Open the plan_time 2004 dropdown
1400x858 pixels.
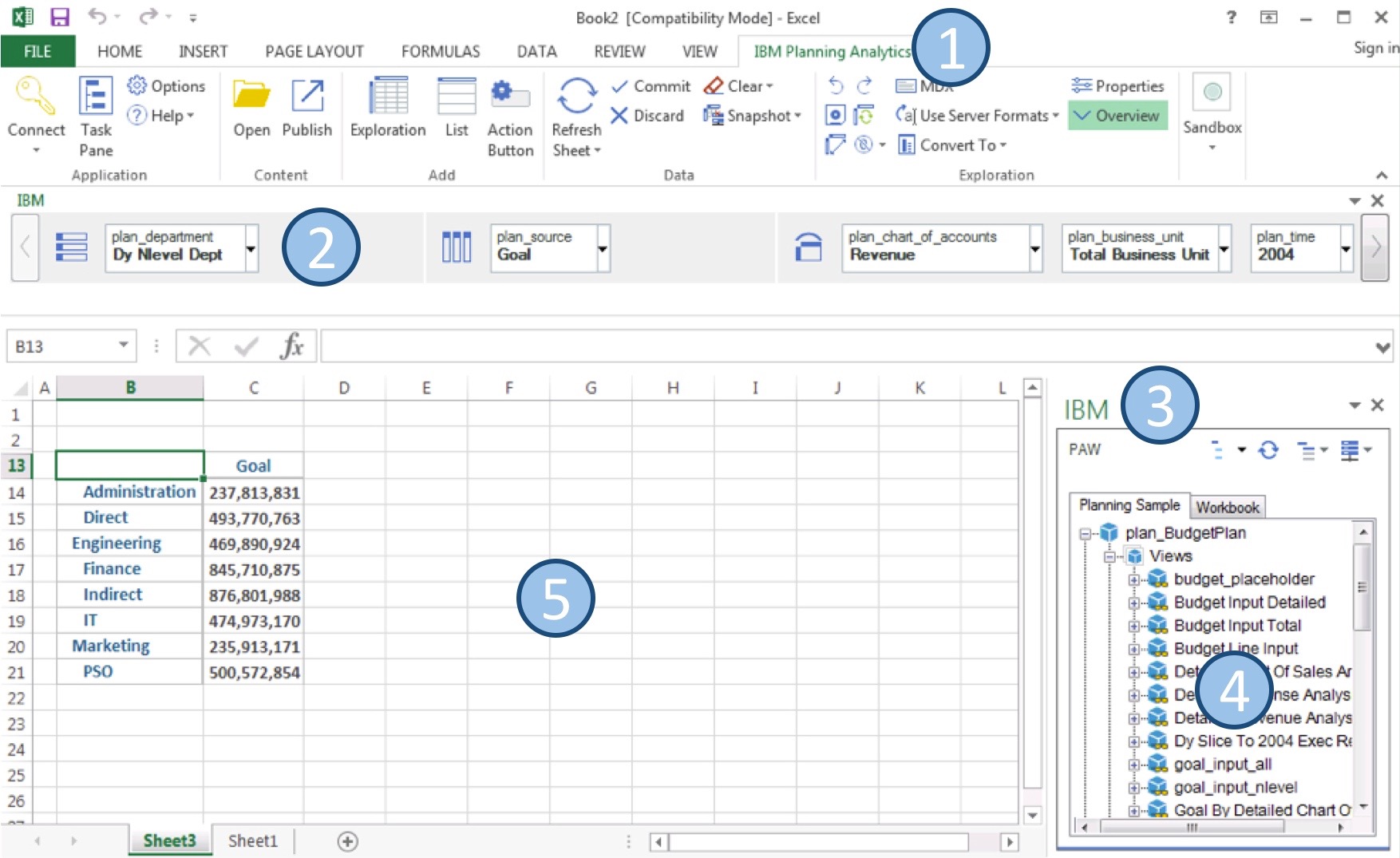[1347, 249]
